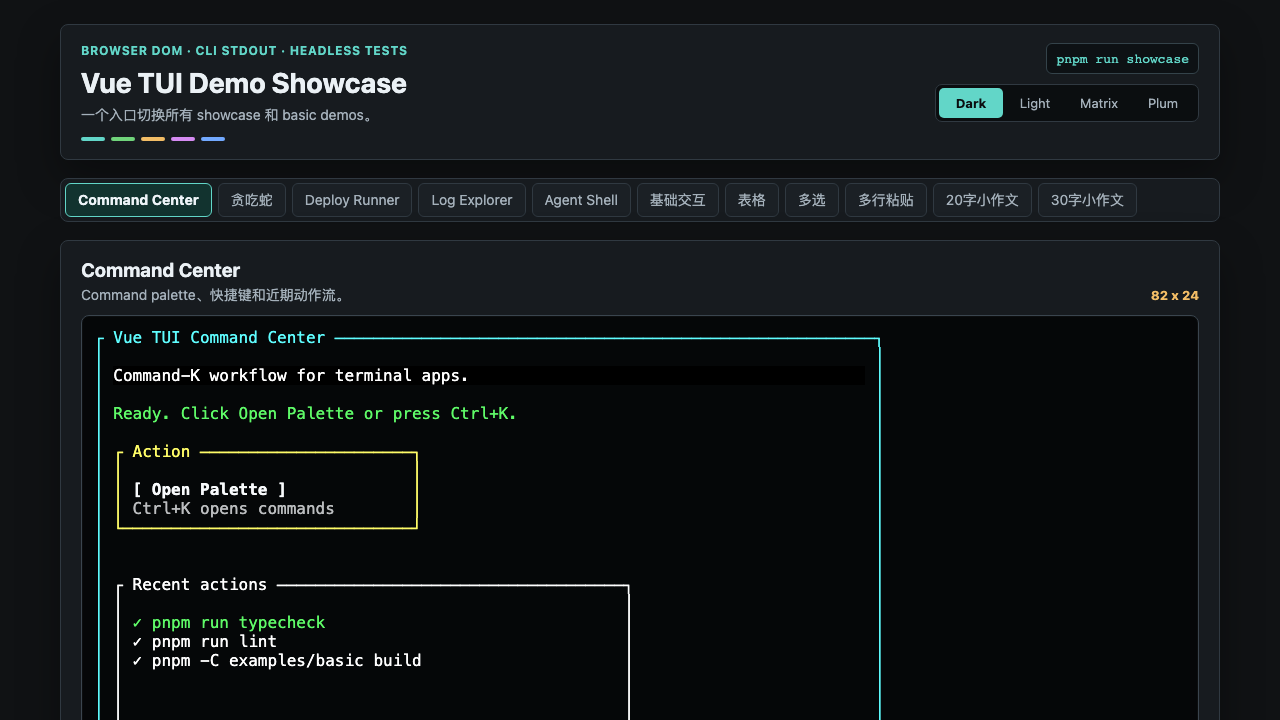Open the 多选 demo tab

[812, 200]
